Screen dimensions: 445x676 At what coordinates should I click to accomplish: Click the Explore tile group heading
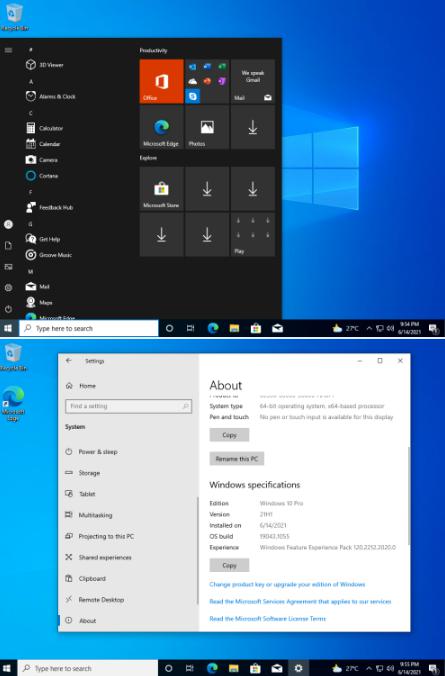point(148,158)
